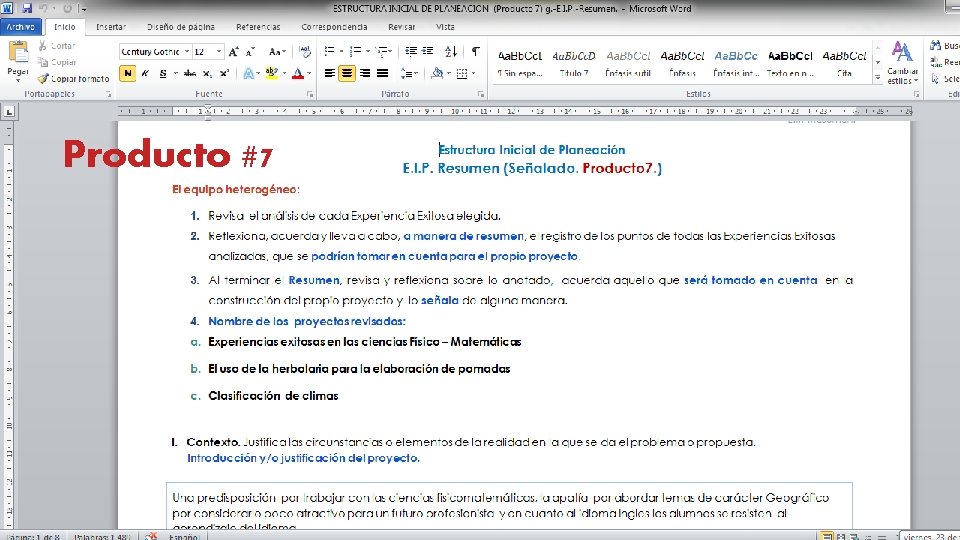Screen dimensions: 960x540
Task: Open the font size 12 dropdown
Action: [x=219, y=52]
